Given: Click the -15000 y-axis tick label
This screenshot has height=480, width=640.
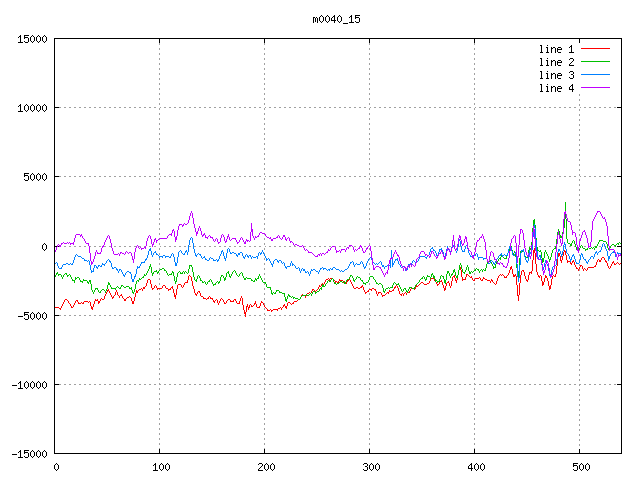Looking at the screenshot, I should tap(28, 453).
